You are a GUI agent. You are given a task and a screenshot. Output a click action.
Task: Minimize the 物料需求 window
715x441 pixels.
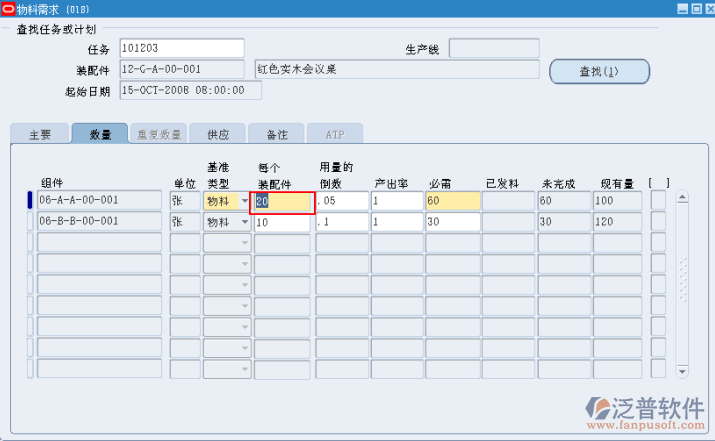pyautogui.click(x=682, y=8)
